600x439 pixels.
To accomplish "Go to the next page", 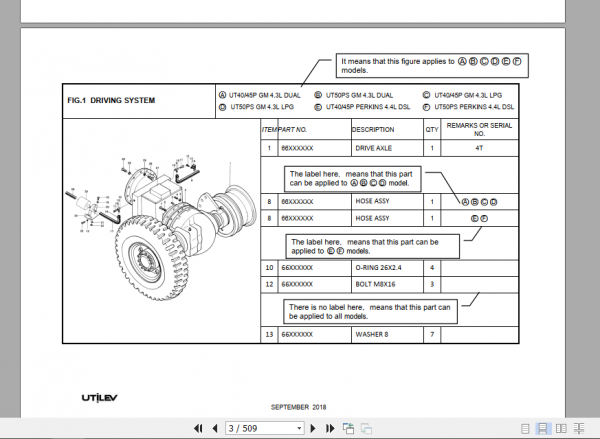I will (313, 428).
